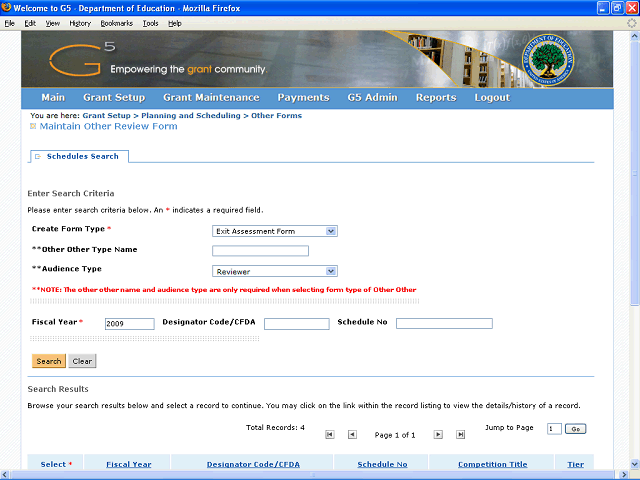Screen dimensions: 640x480
Task: Click Planning and Scheduling breadcrumb link
Action: tap(191, 116)
